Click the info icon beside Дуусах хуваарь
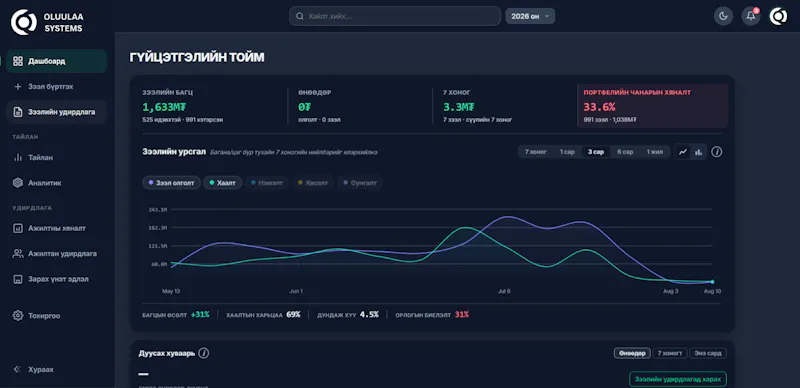The image size is (800, 388). pos(204,353)
